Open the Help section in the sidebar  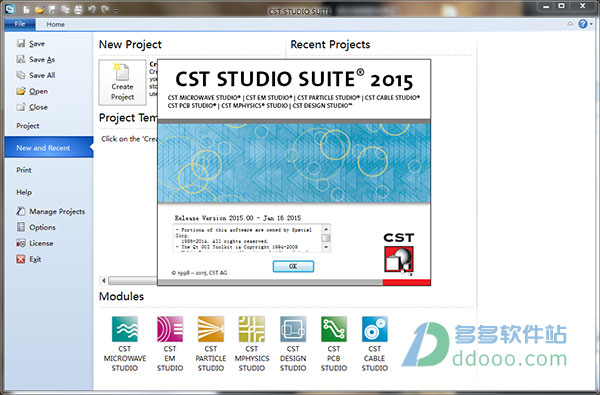tap(24, 192)
